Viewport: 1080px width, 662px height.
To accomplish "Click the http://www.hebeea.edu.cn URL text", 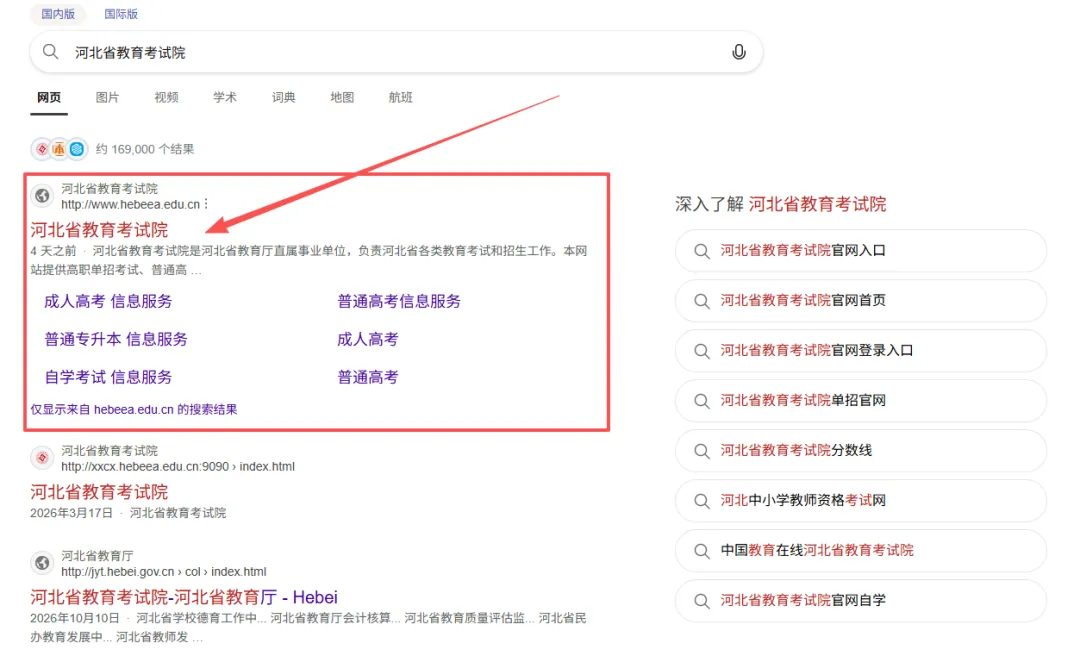I will tap(130, 204).
